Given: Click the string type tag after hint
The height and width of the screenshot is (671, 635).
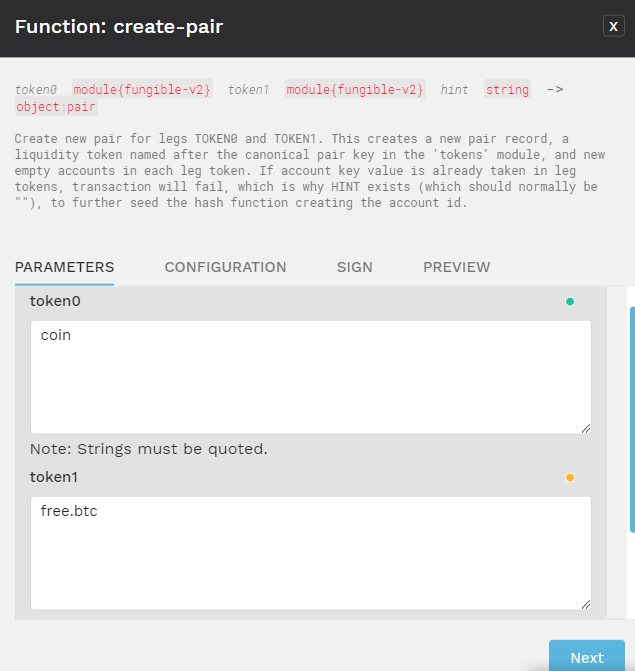Looking at the screenshot, I should [x=507, y=89].
